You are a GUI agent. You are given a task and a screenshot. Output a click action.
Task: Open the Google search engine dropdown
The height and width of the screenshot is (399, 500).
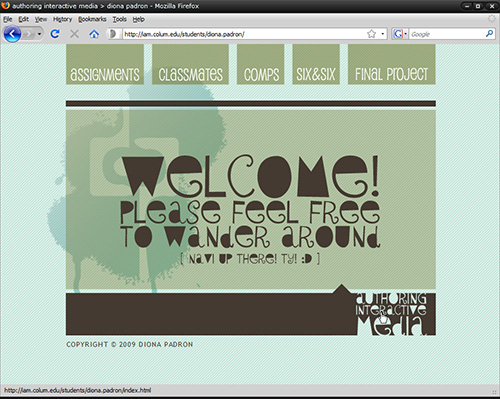coord(400,34)
